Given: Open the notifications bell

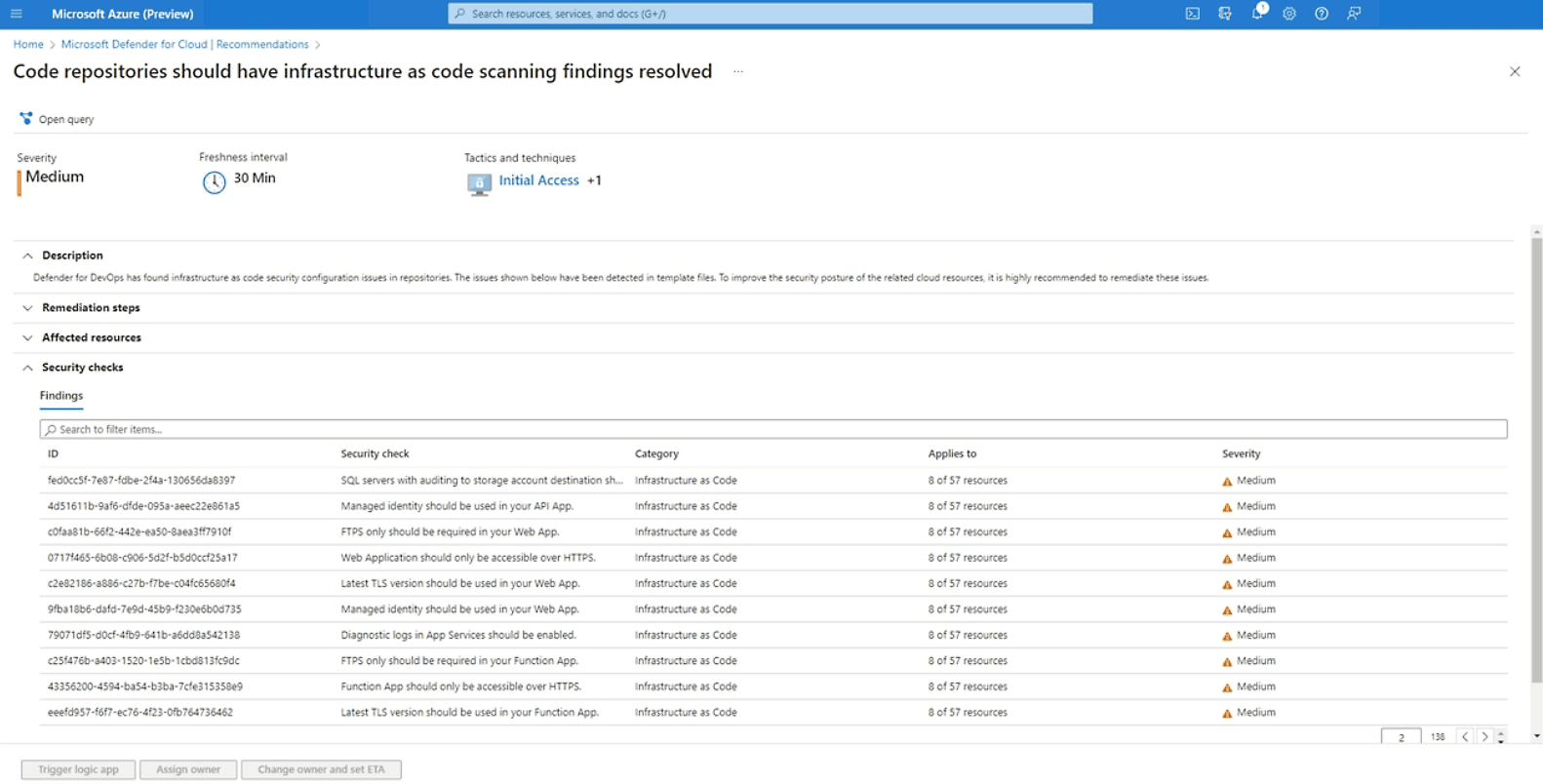Looking at the screenshot, I should pyautogui.click(x=1258, y=13).
